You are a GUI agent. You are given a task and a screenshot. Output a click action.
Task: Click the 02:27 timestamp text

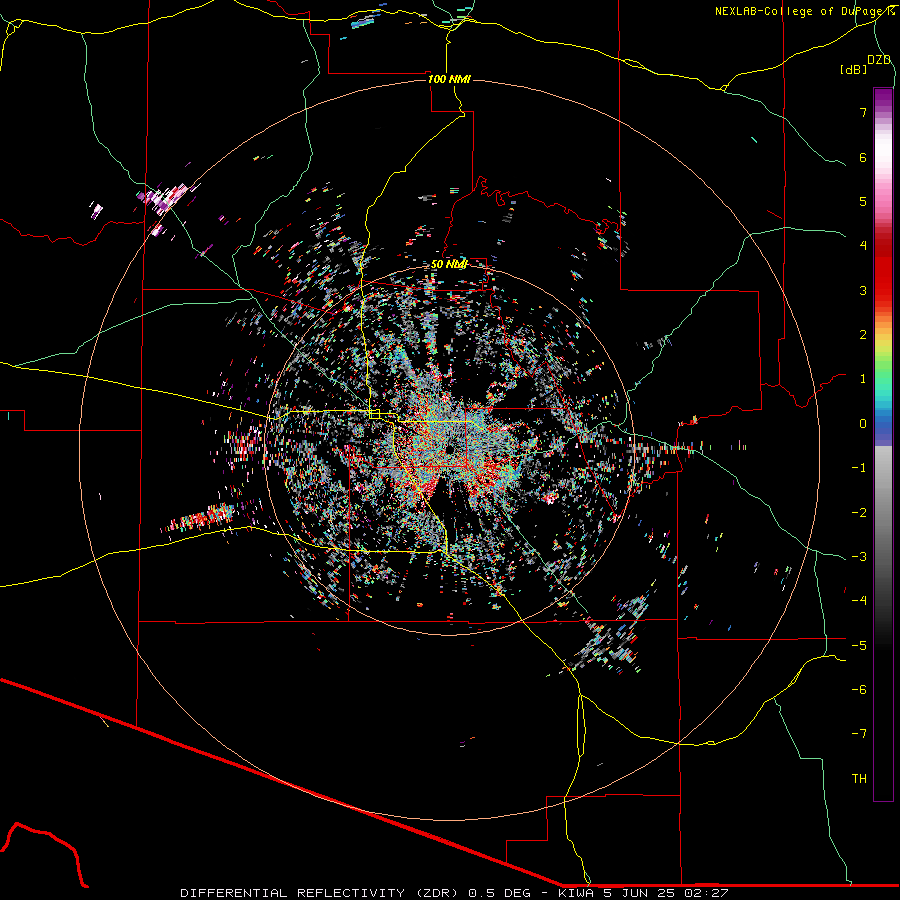coord(705,893)
